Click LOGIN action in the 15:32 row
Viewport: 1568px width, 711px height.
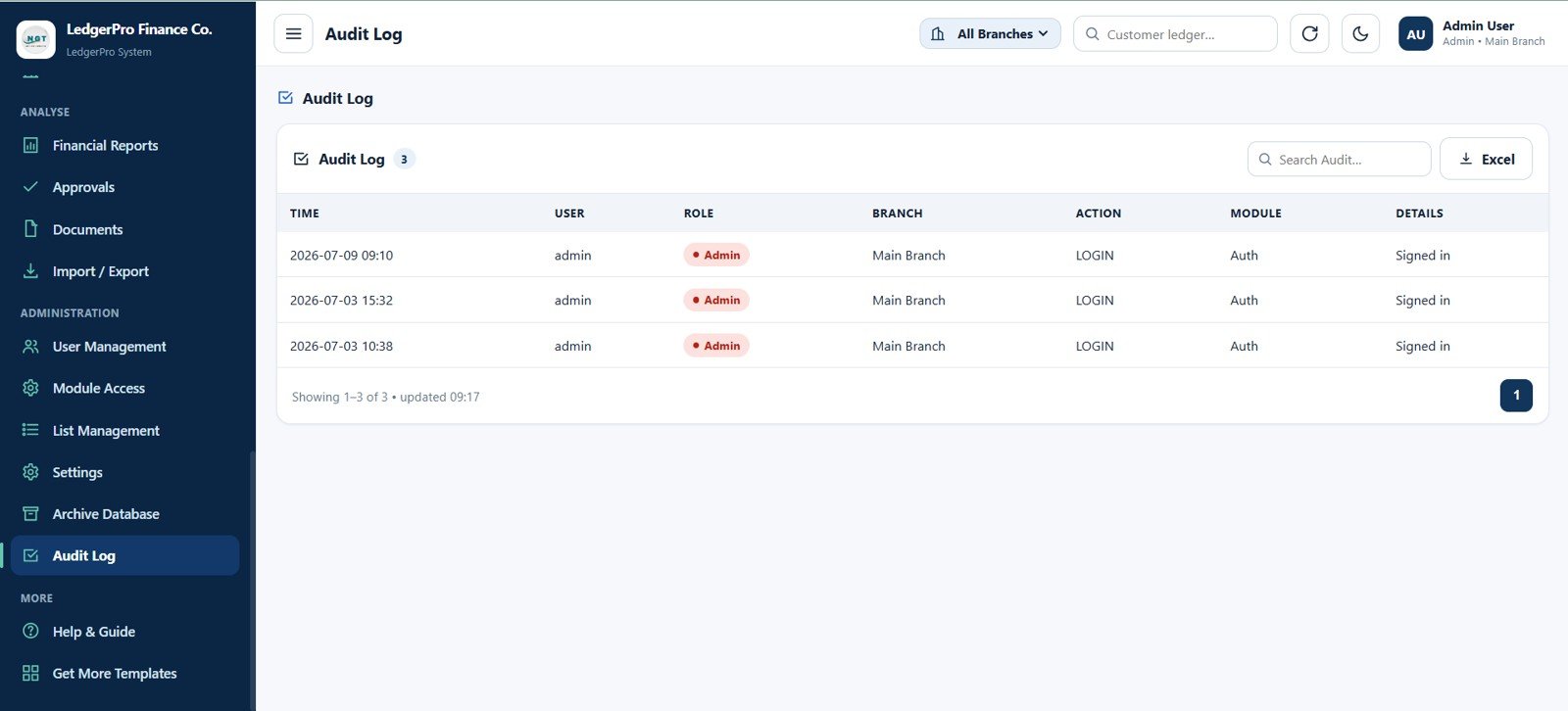click(x=1095, y=301)
